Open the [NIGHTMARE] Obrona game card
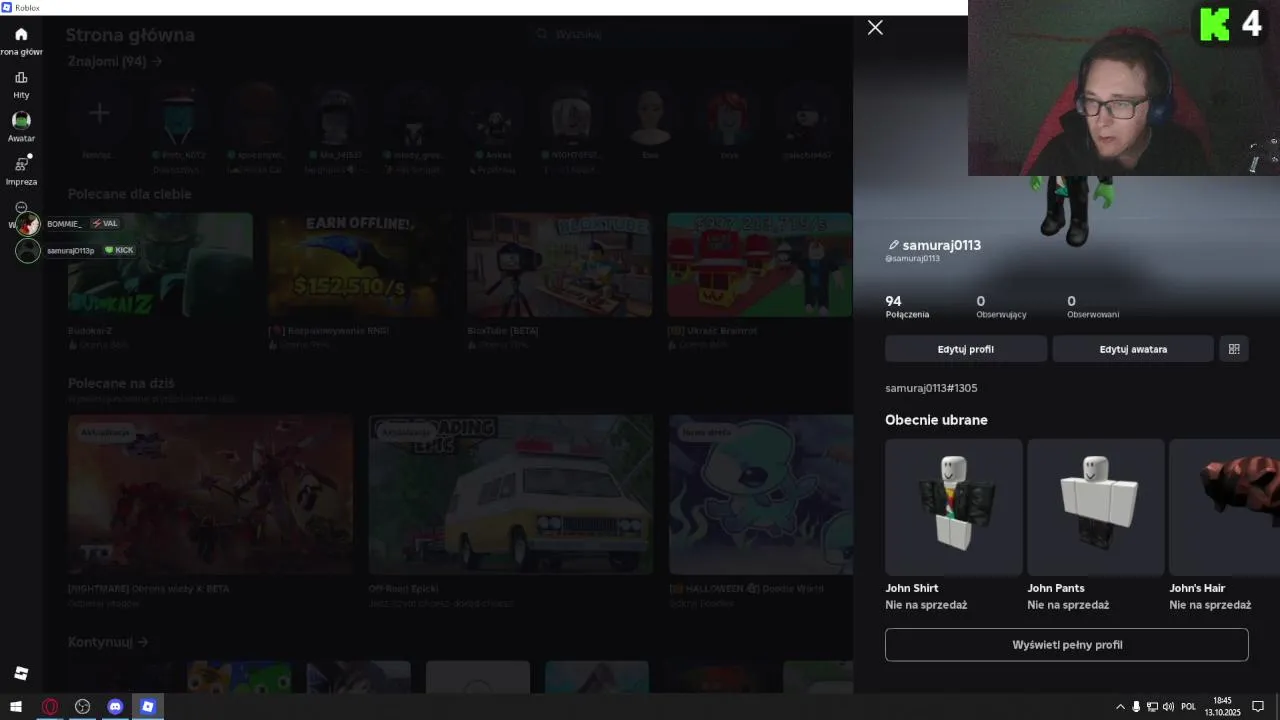This screenshot has height=720, width=1280. (x=210, y=512)
